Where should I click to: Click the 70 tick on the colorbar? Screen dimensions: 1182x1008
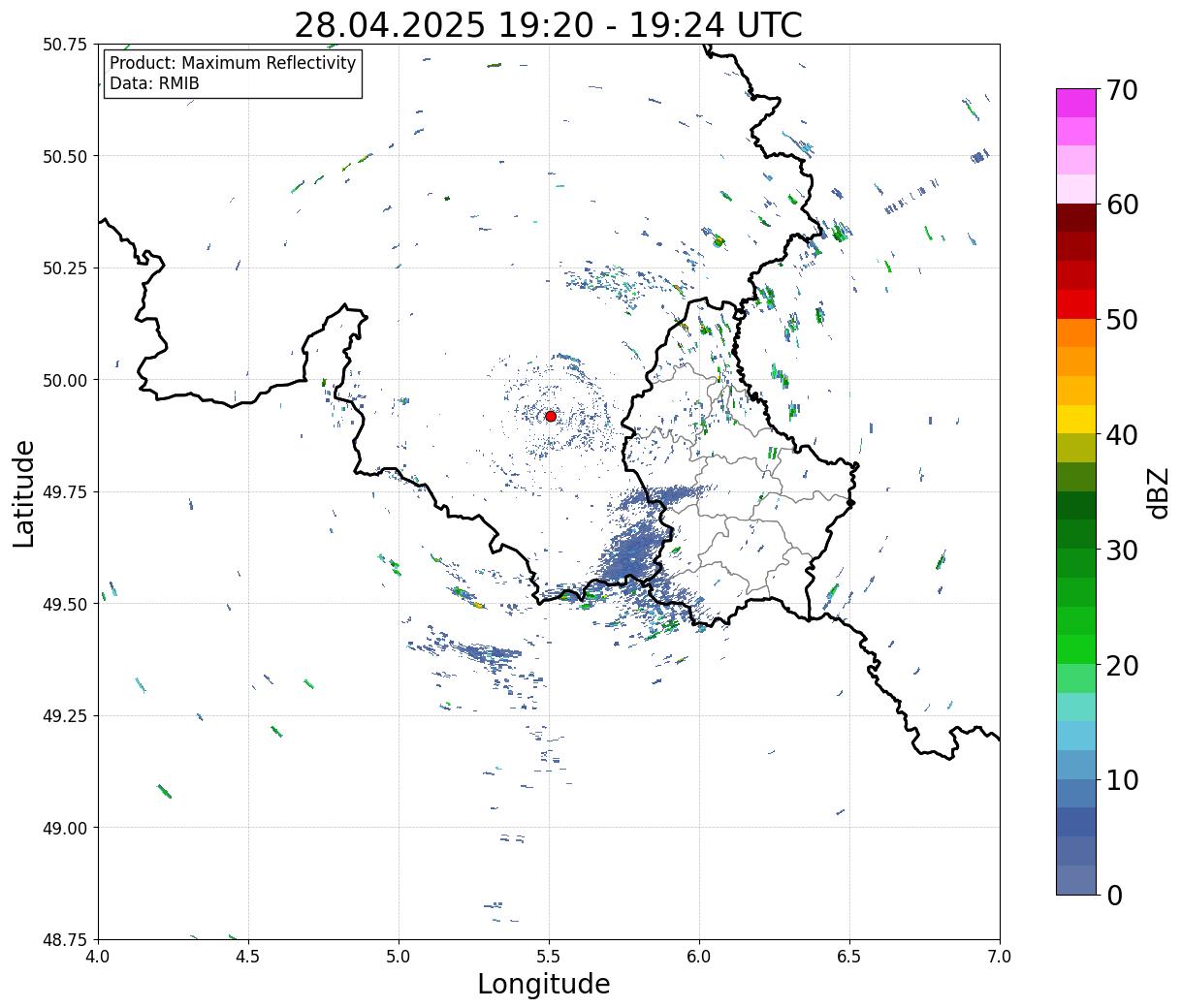1122,89
